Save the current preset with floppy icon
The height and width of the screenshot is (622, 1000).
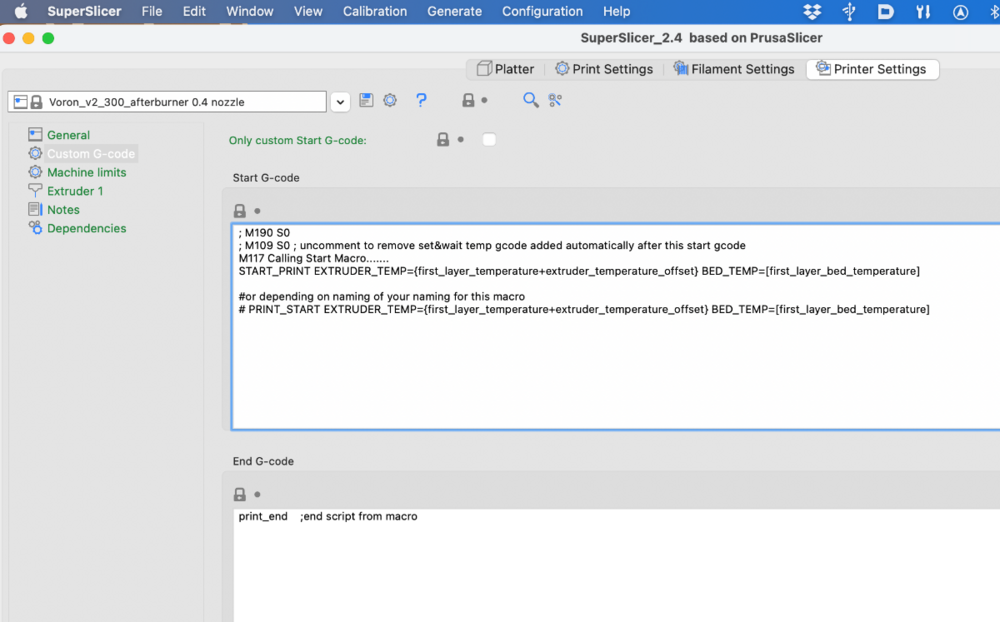pyautogui.click(x=366, y=100)
